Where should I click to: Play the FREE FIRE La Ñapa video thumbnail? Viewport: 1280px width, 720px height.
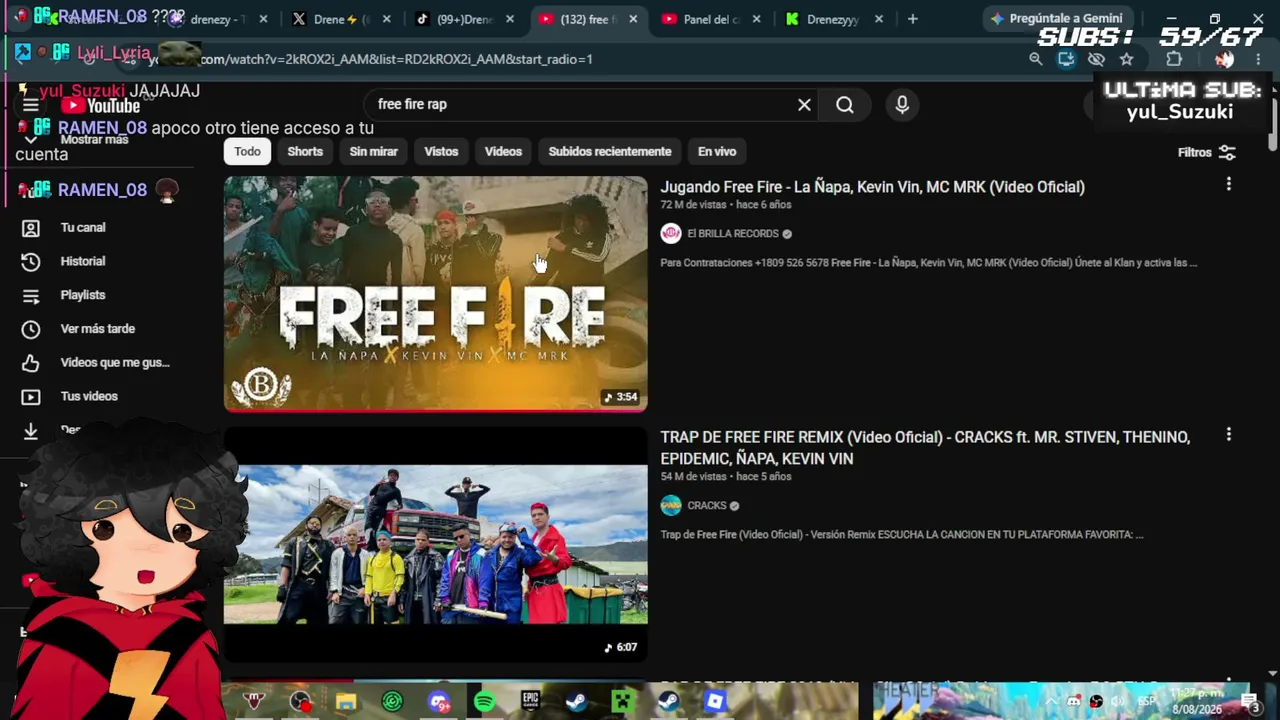coord(435,294)
